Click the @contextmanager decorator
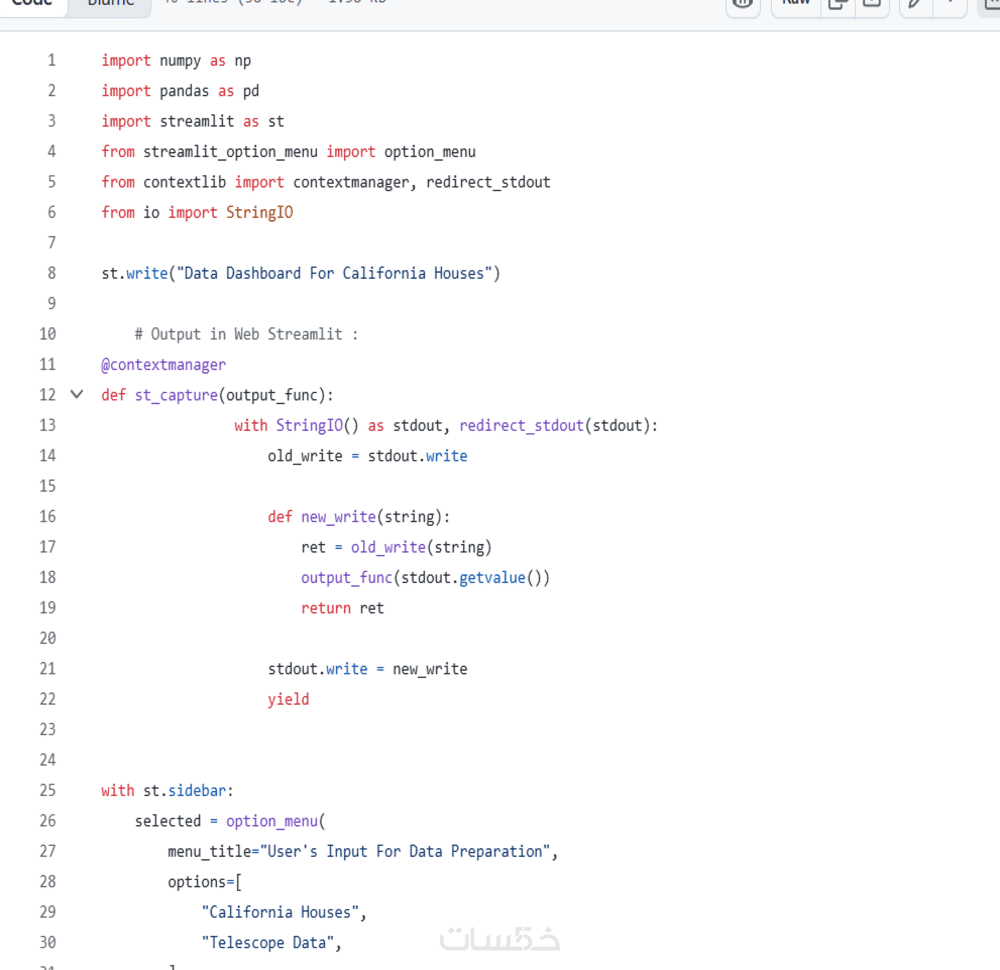This screenshot has width=1000, height=970. tap(163, 365)
